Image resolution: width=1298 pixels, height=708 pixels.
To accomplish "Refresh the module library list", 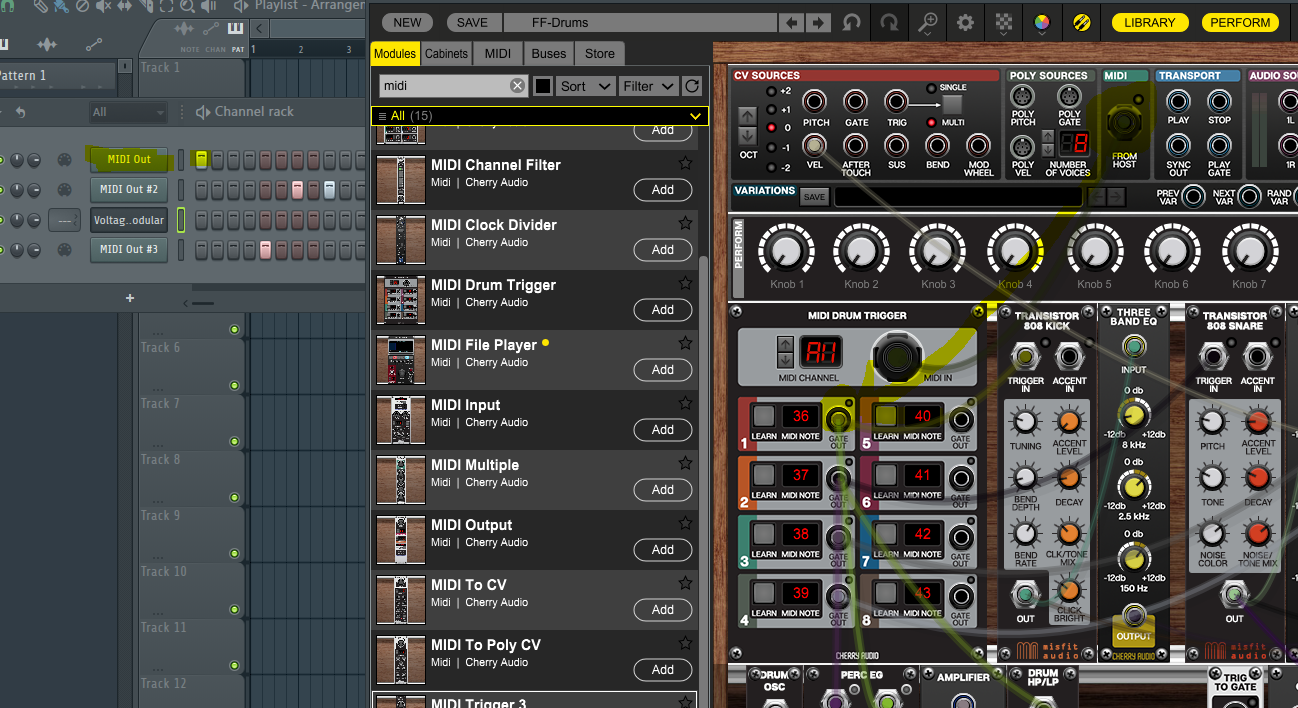I will tap(692, 86).
